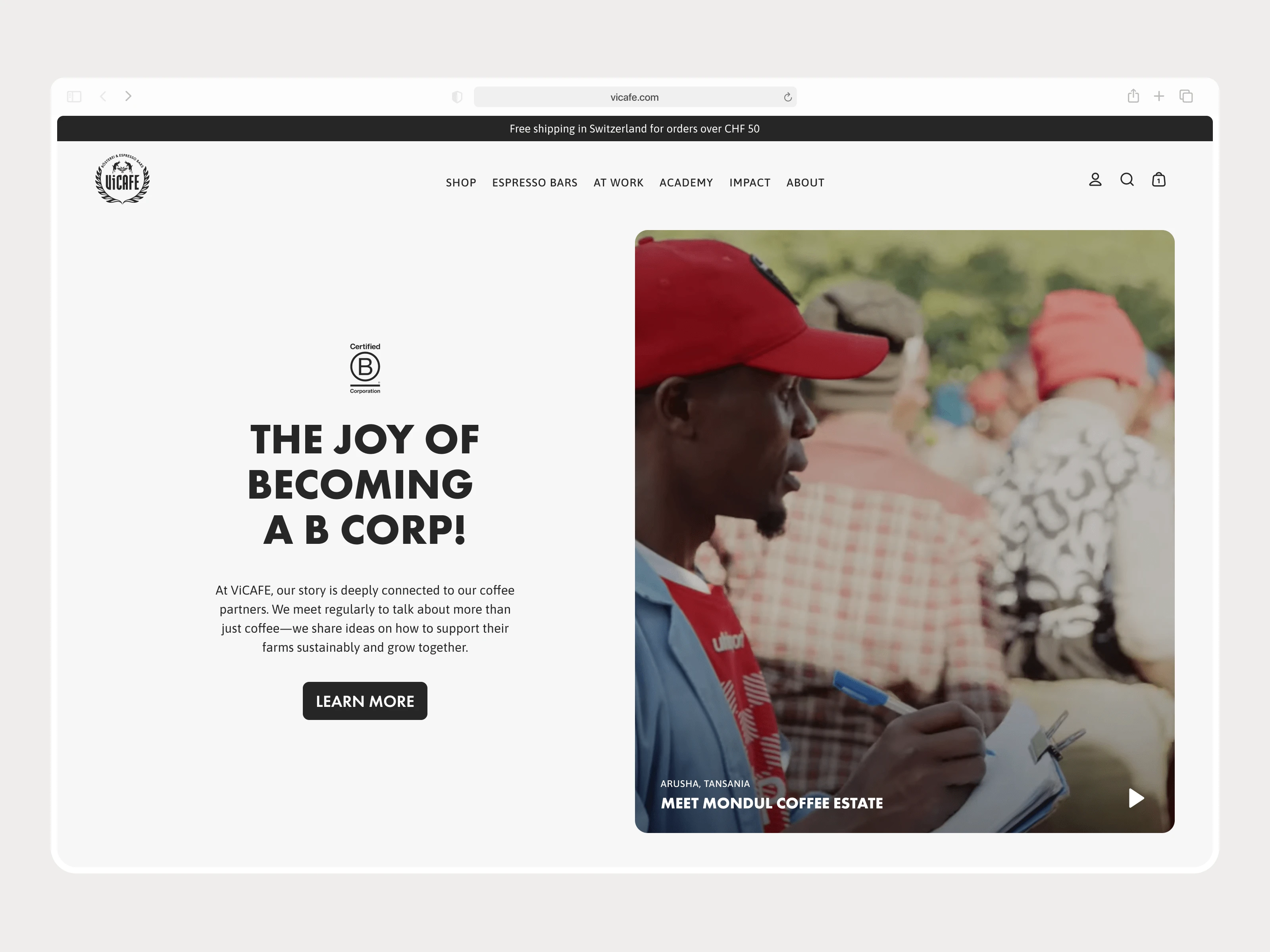
Task: Go back with browser back arrow
Action: [x=103, y=96]
